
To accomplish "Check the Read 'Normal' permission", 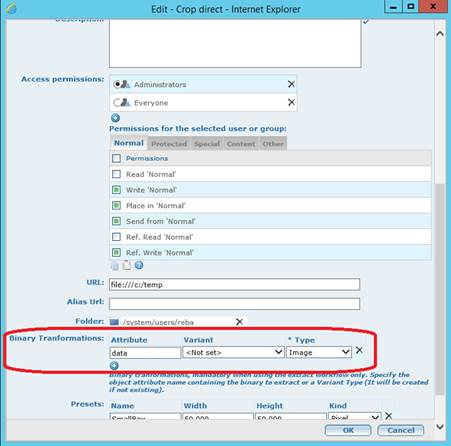I will click(x=116, y=174).
